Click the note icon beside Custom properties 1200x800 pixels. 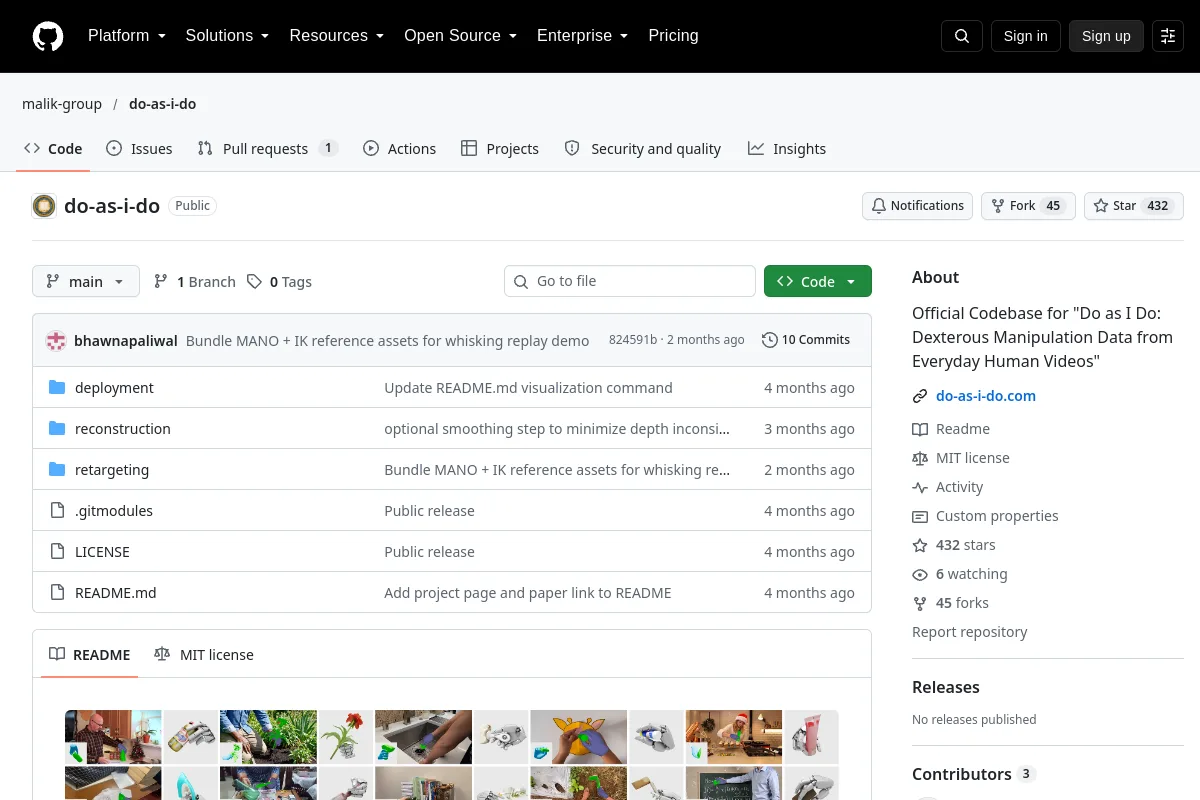(920, 516)
